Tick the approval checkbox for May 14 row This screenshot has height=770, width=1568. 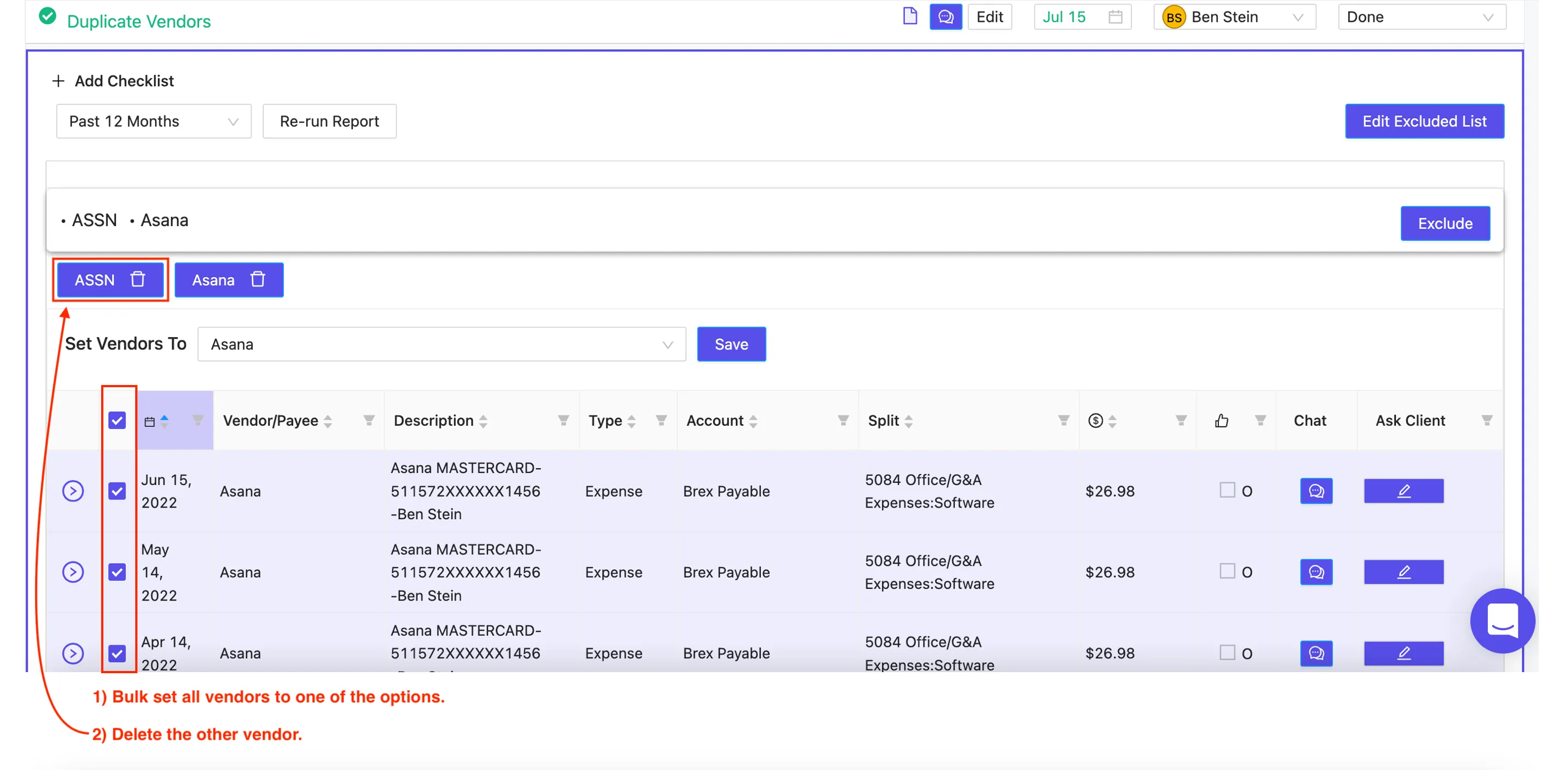(1227, 570)
